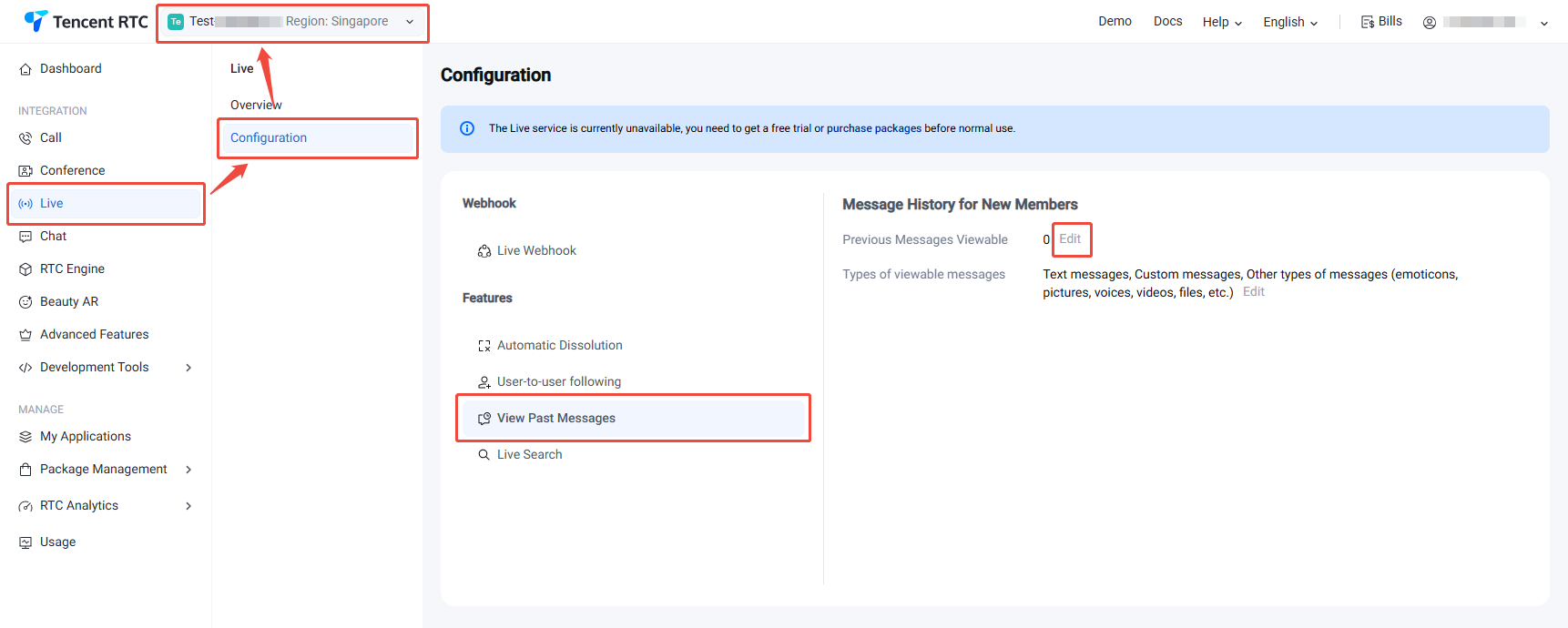Expand the Help menu in header

tap(1222, 22)
